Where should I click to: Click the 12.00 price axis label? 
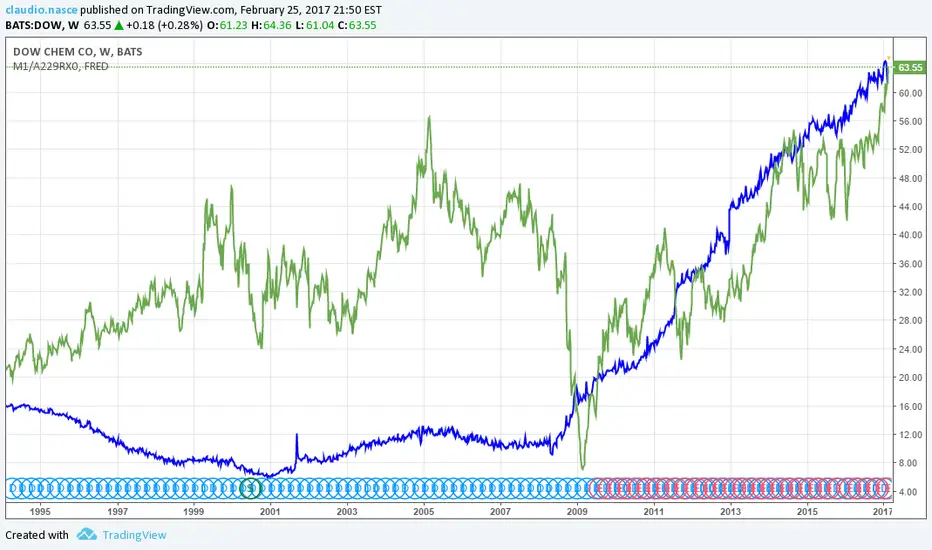click(911, 435)
